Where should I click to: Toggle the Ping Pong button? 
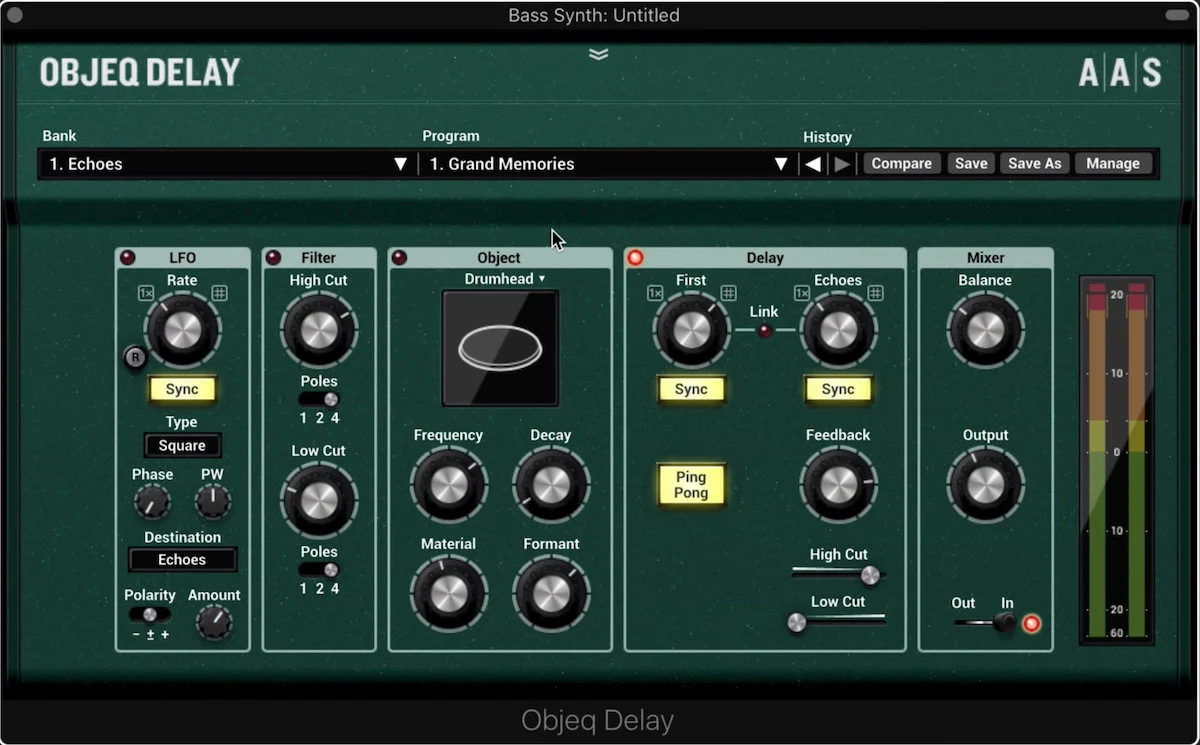[691, 485]
